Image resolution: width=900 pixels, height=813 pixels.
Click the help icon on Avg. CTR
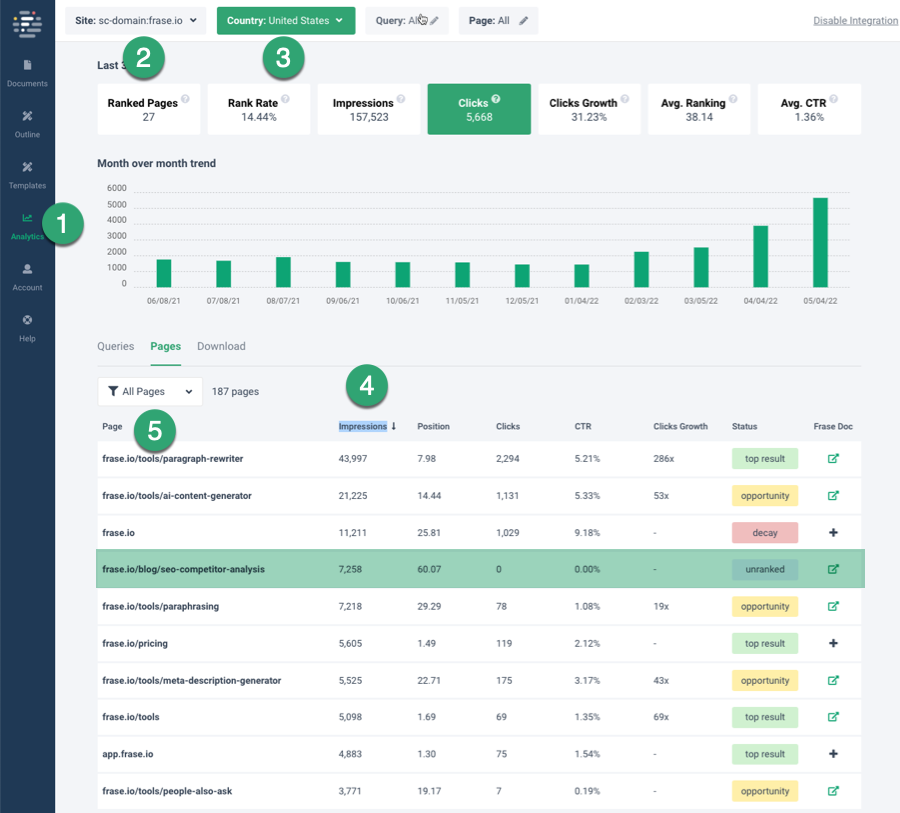click(x=833, y=99)
